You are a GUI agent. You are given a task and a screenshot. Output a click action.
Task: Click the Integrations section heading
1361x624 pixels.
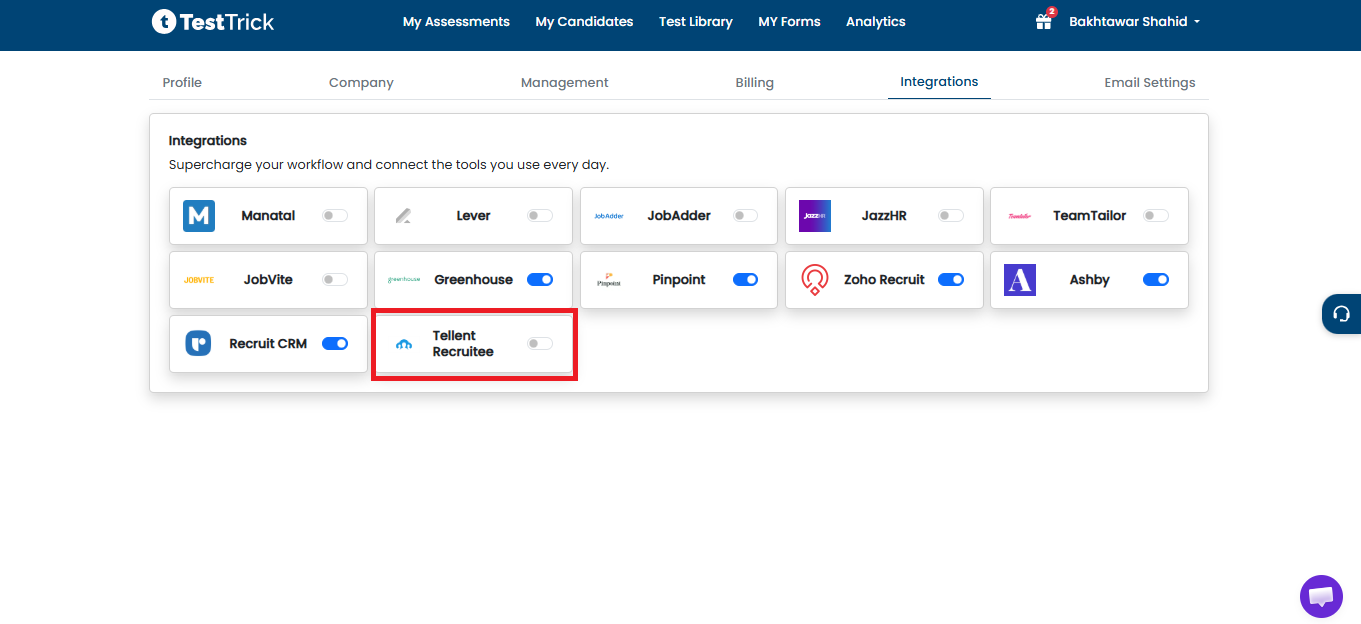point(208,141)
